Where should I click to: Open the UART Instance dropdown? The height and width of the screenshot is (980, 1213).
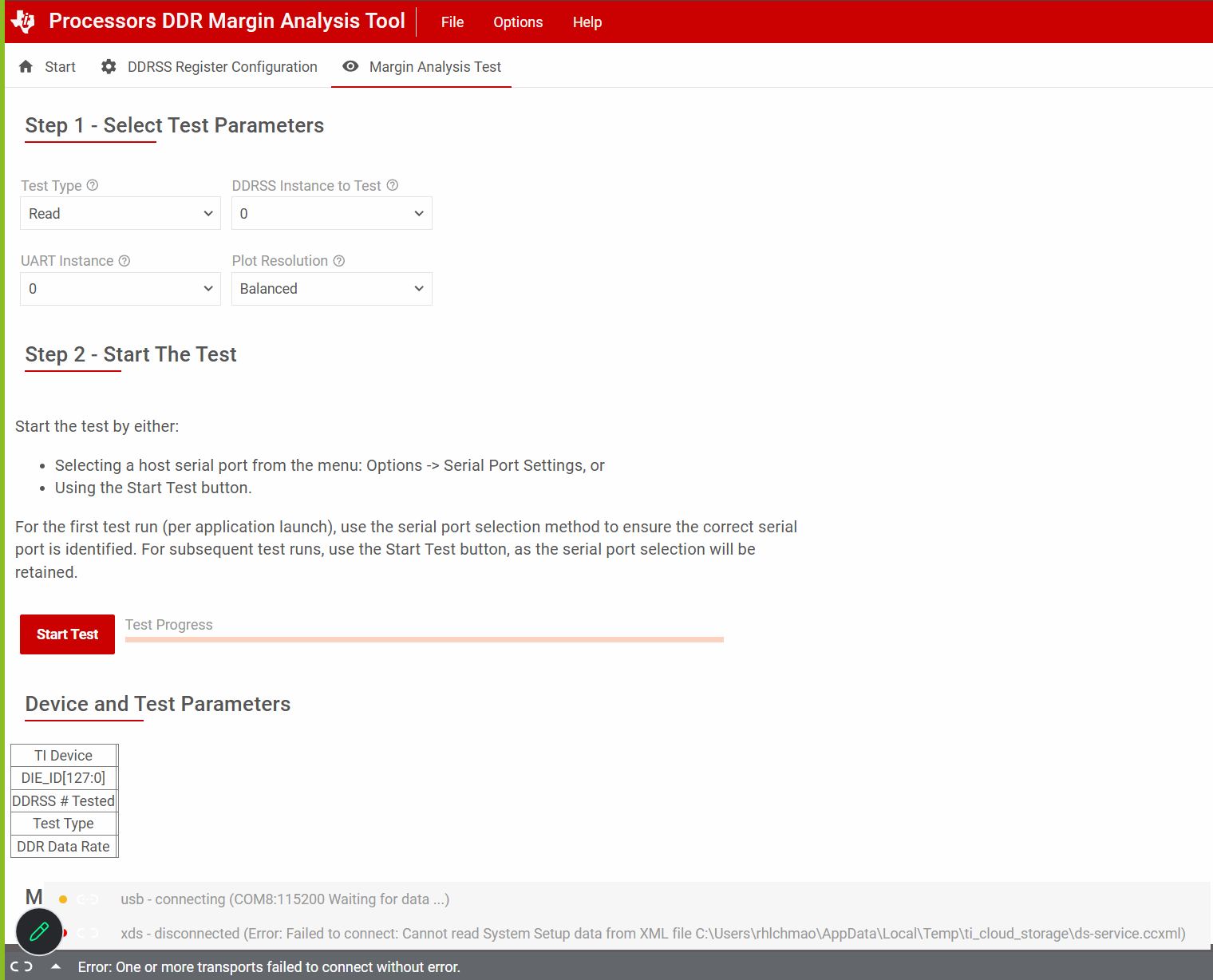[x=121, y=289]
